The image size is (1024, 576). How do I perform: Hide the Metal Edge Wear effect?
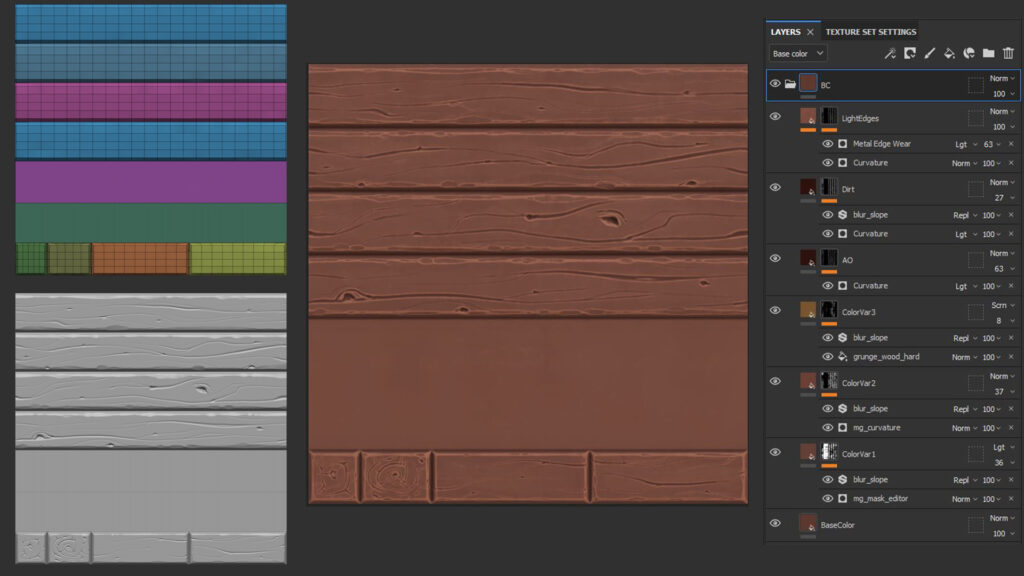827,144
